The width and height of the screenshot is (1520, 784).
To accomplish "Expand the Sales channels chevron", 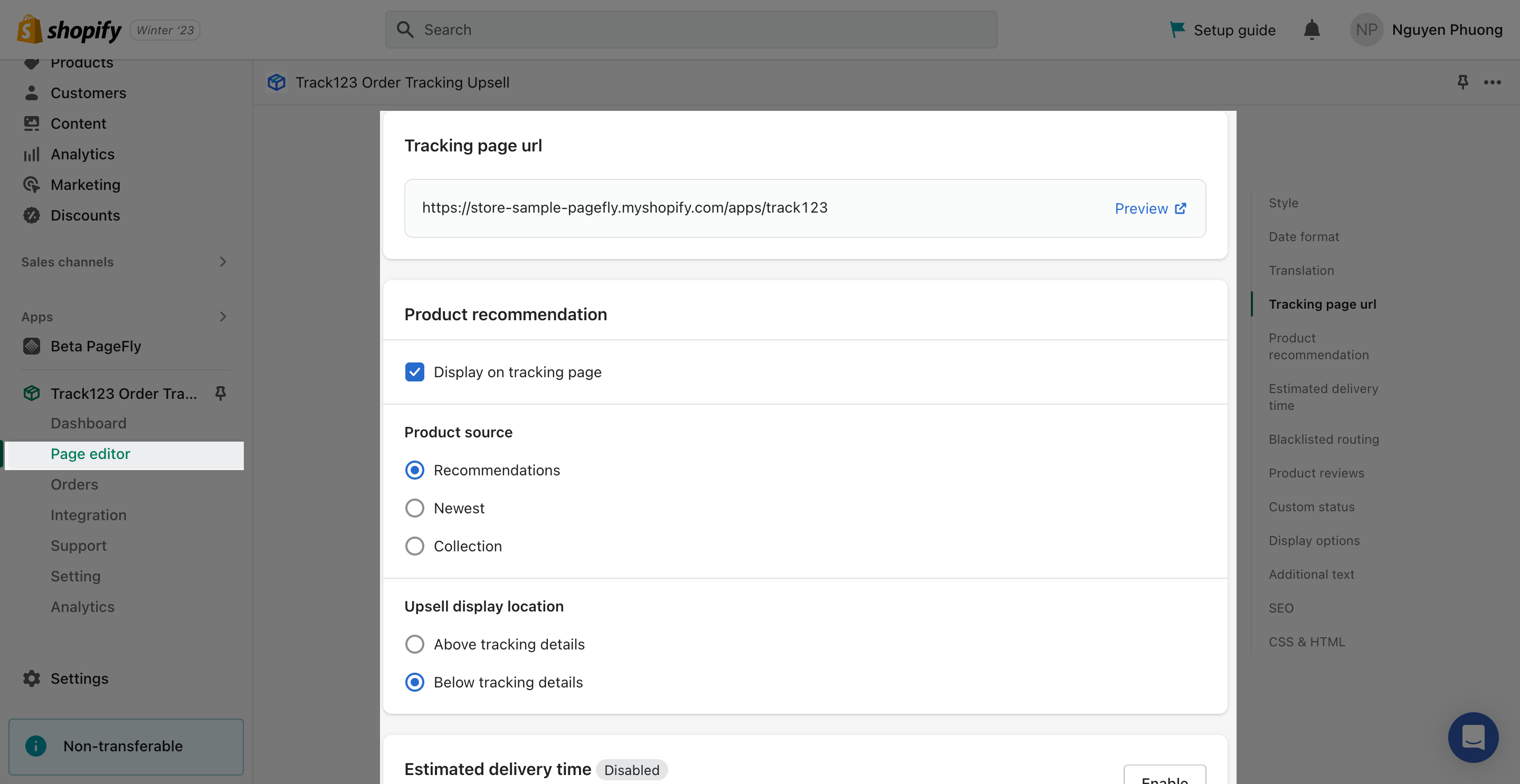I will [222, 261].
